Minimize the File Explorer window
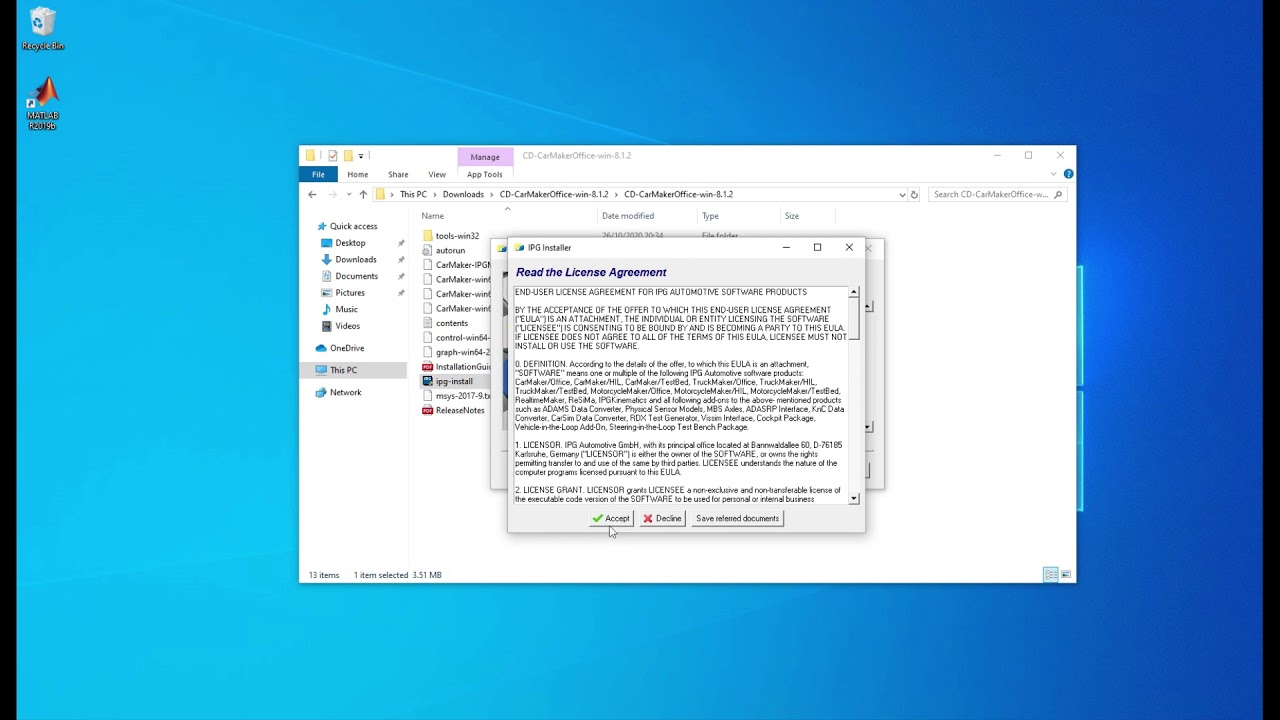 (x=997, y=156)
